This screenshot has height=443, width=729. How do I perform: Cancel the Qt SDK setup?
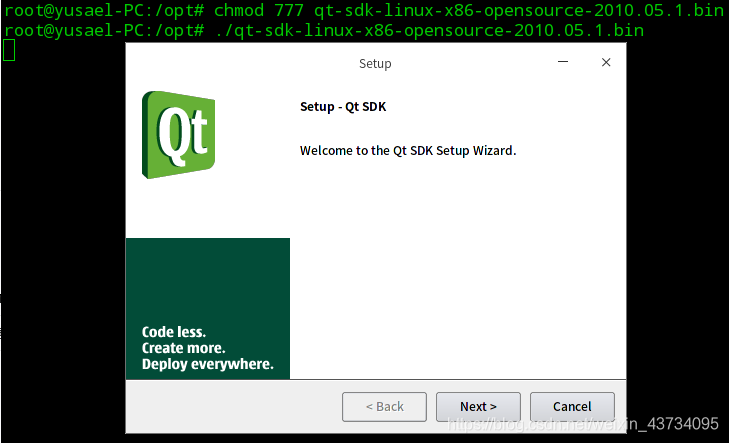[x=572, y=407]
